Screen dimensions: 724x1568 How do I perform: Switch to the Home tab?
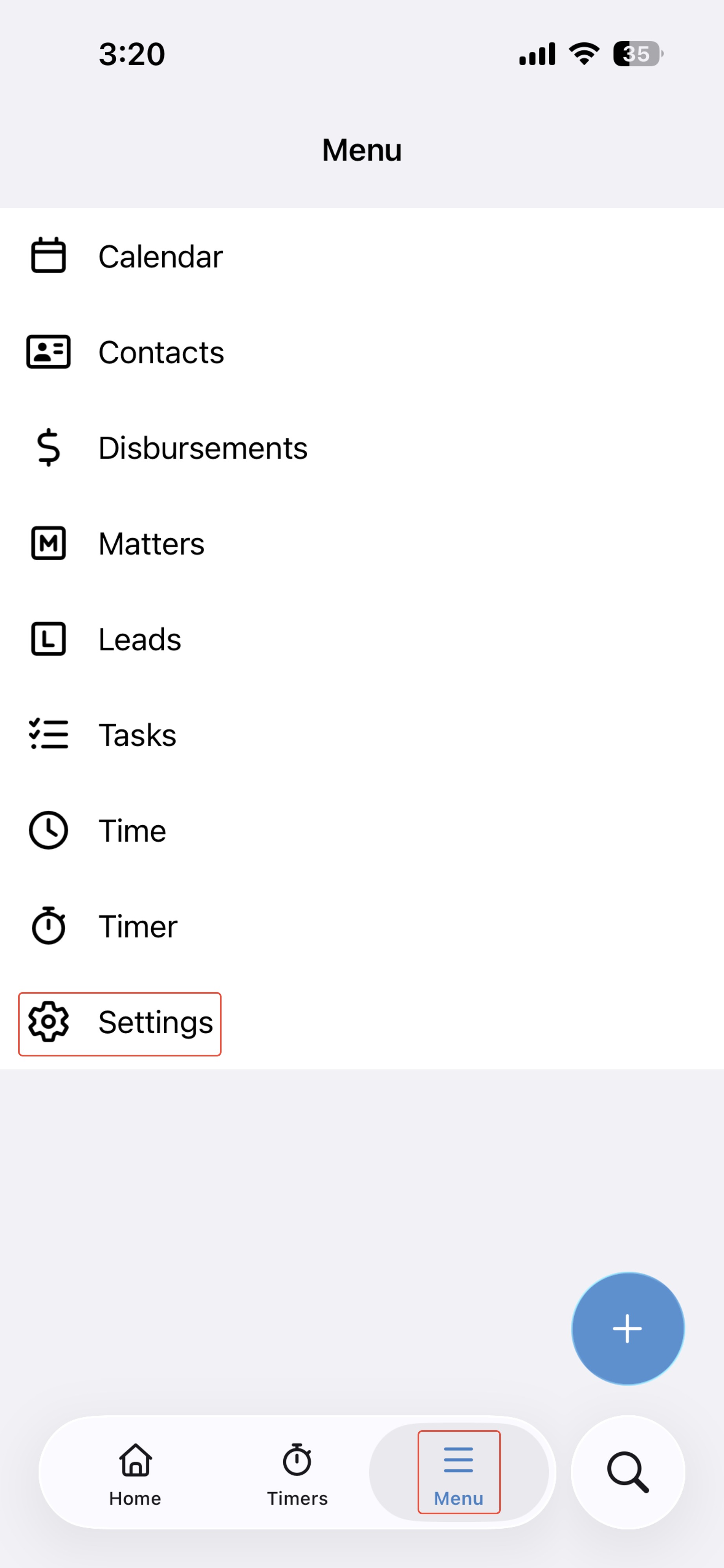click(x=135, y=1472)
